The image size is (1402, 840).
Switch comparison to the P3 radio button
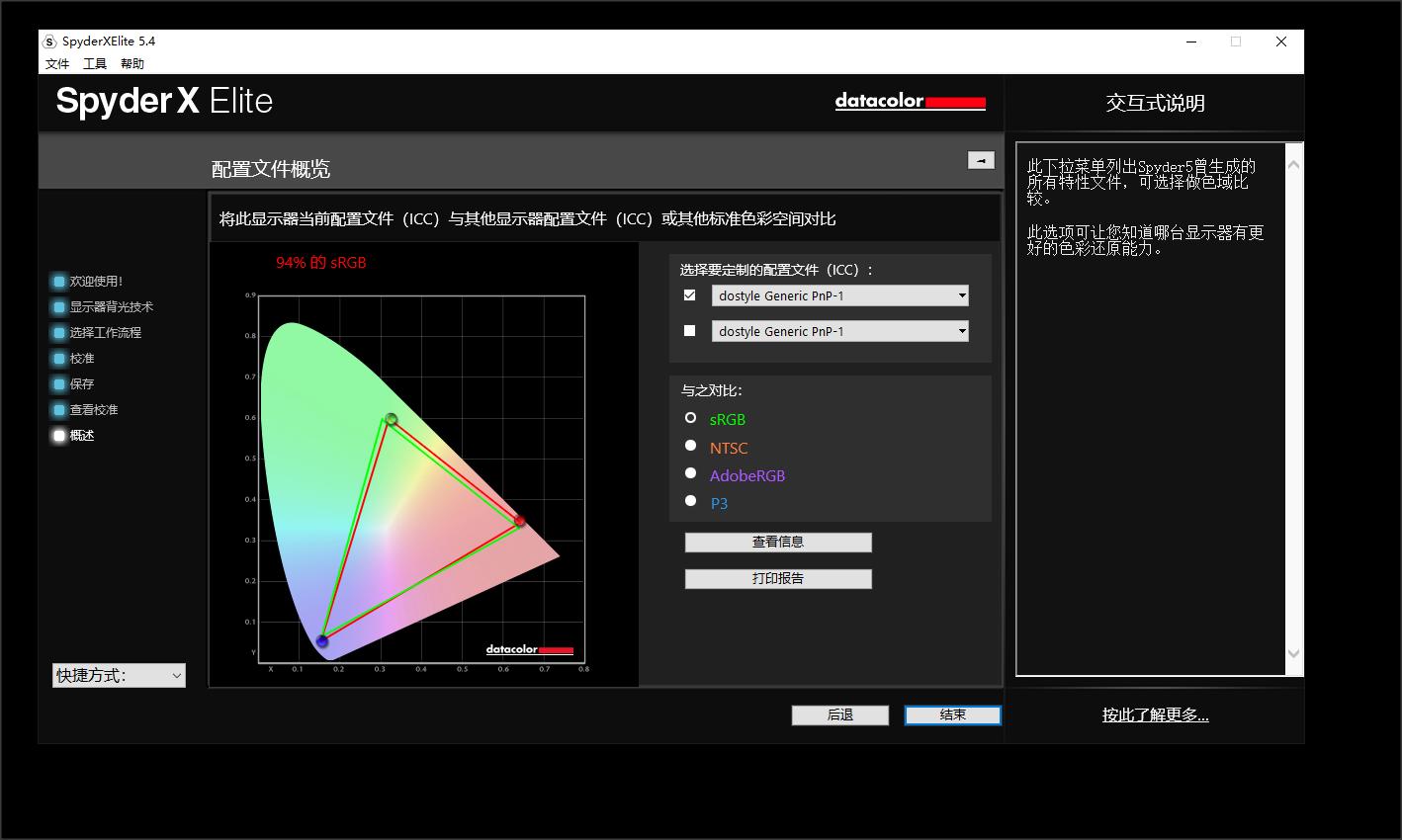(691, 501)
